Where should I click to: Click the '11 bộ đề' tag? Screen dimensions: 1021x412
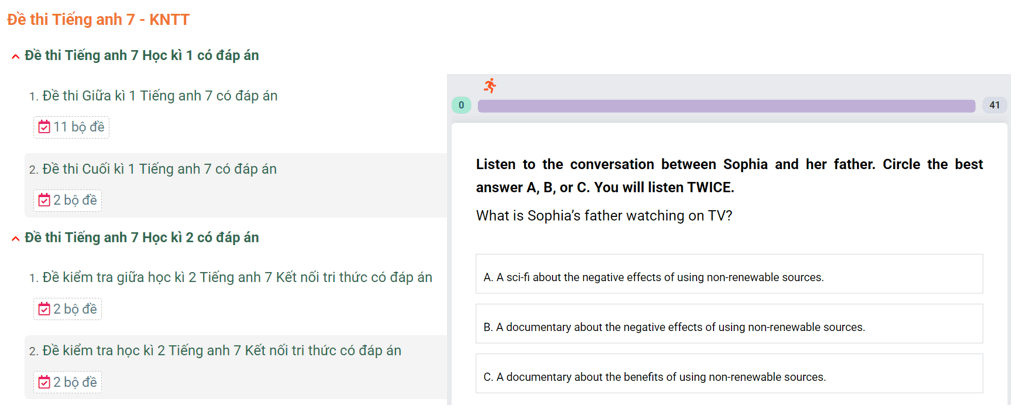click(72, 128)
